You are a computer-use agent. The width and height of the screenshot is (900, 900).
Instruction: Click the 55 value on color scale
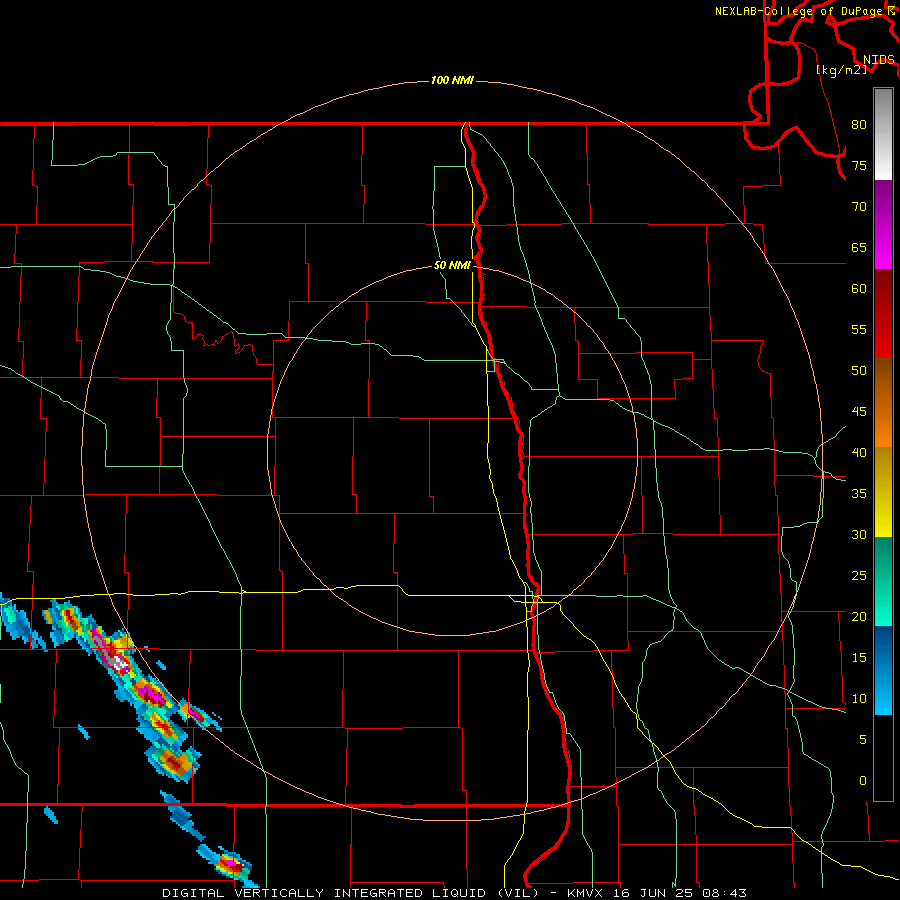859,329
